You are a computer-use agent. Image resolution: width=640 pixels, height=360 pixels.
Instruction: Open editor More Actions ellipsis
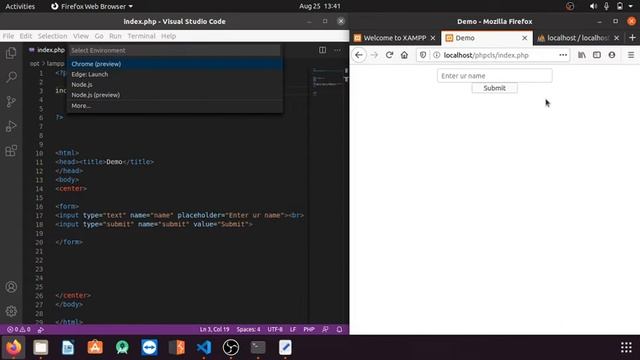(x=337, y=50)
